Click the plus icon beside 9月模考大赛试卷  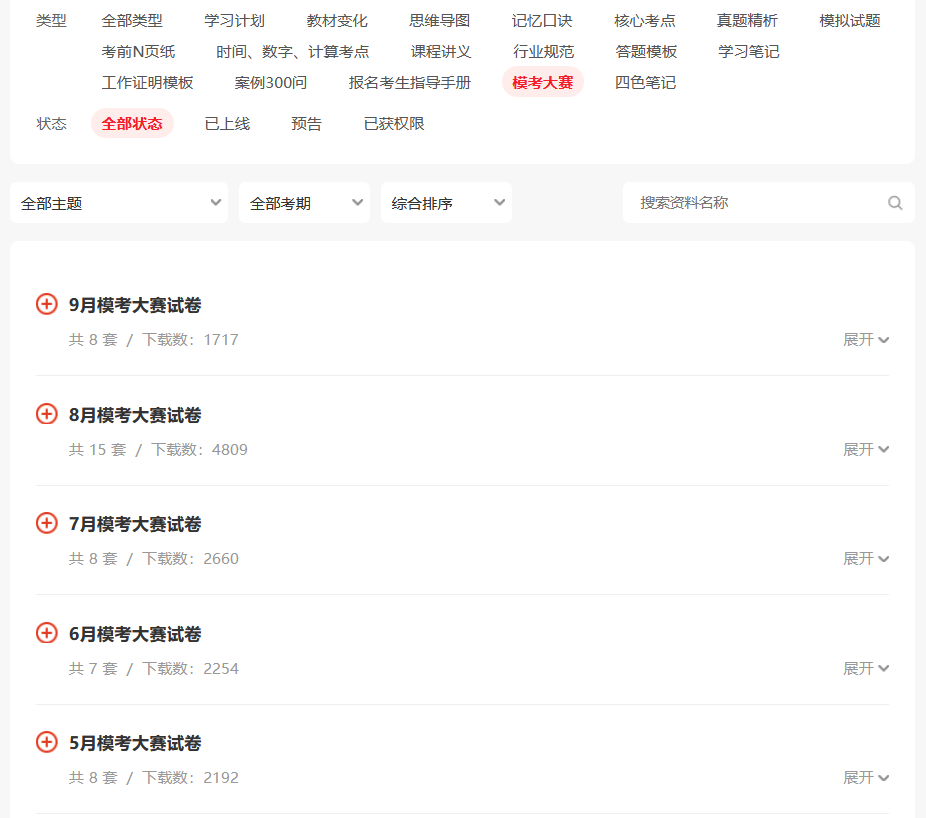(47, 304)
